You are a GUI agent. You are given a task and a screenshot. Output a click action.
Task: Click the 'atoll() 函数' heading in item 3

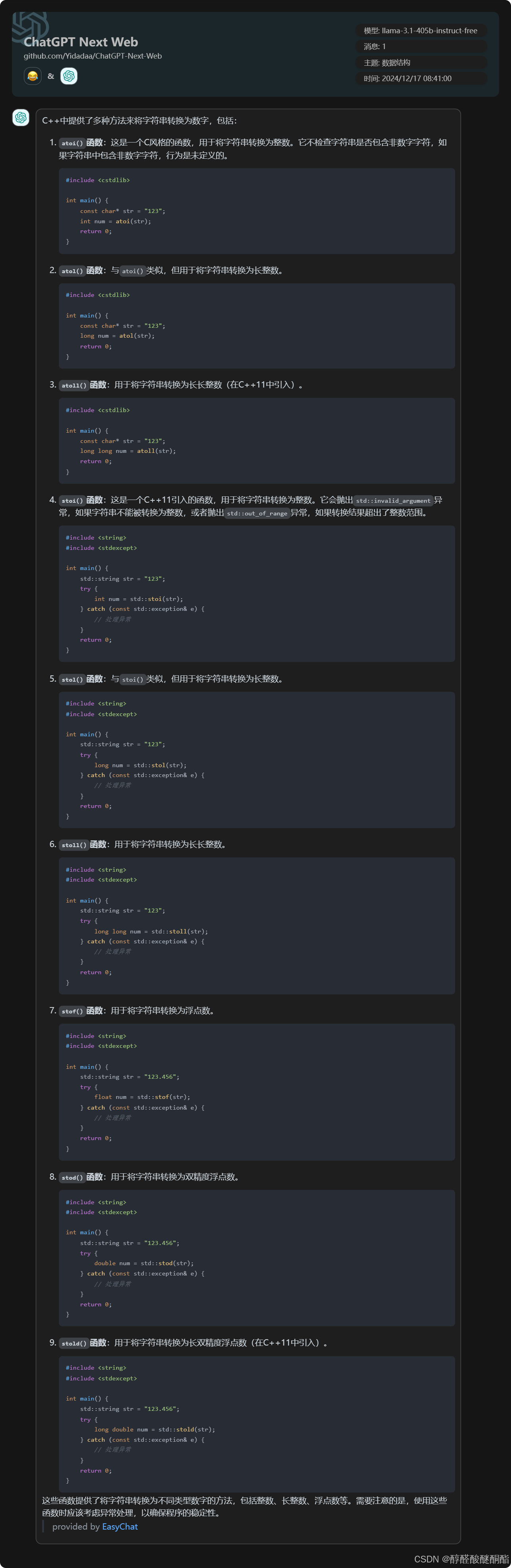coord(83,385)
